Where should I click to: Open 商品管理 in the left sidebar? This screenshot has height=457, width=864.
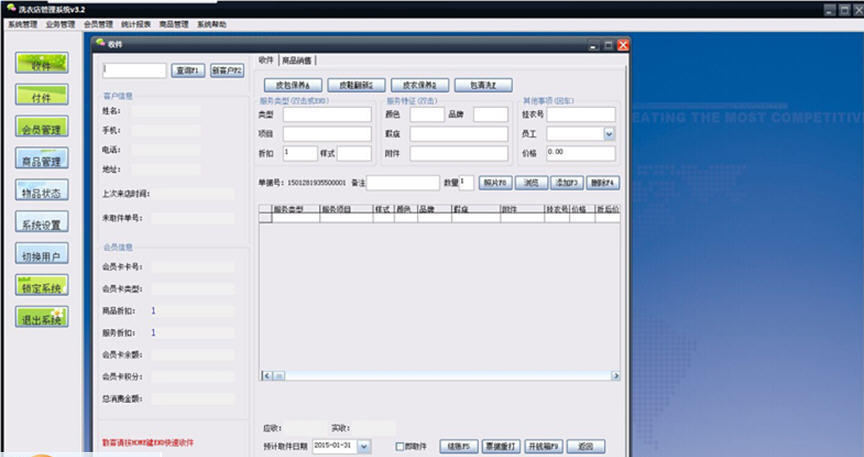(42, 158)
